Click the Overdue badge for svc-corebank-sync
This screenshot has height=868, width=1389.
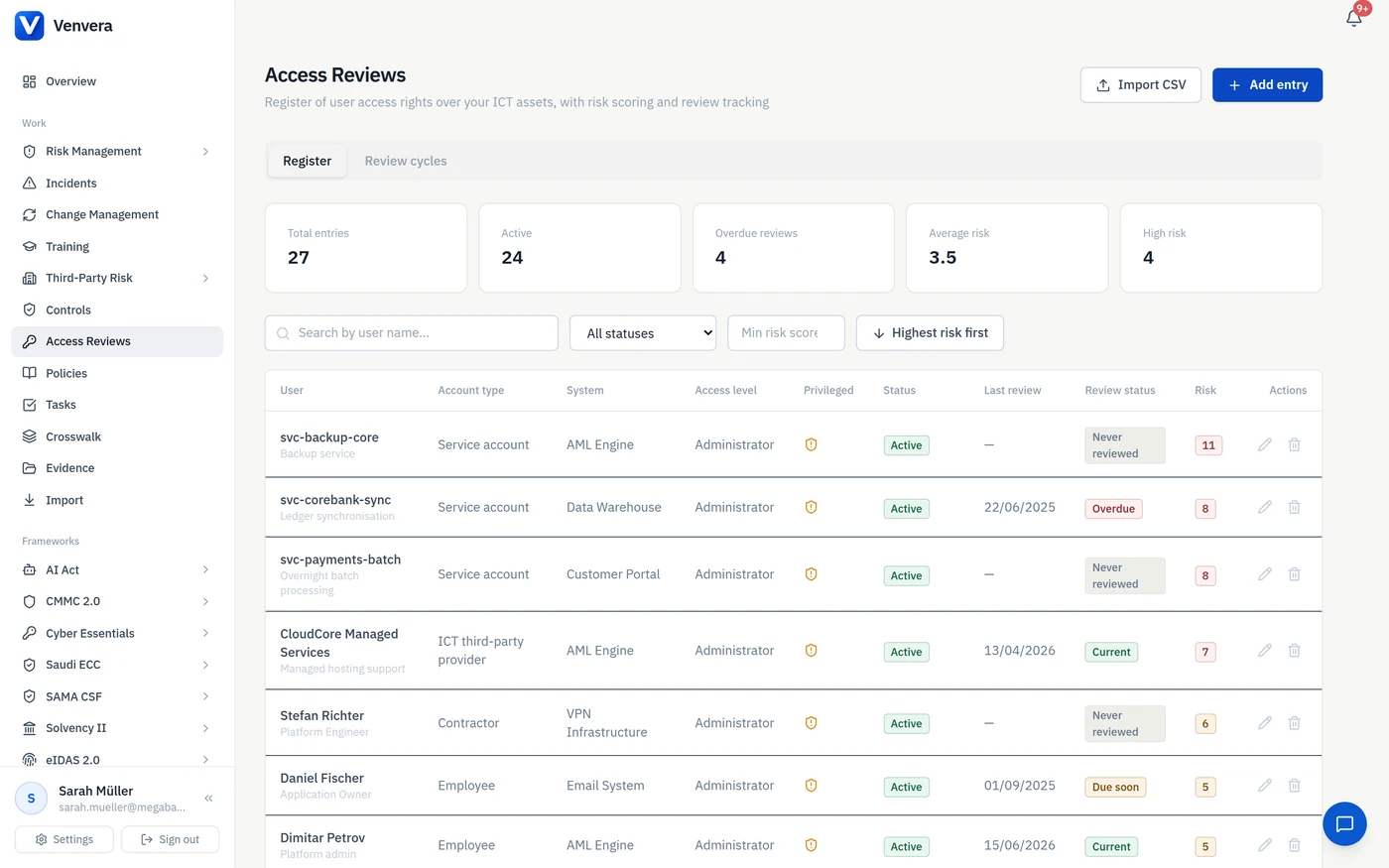[1113, 509]
